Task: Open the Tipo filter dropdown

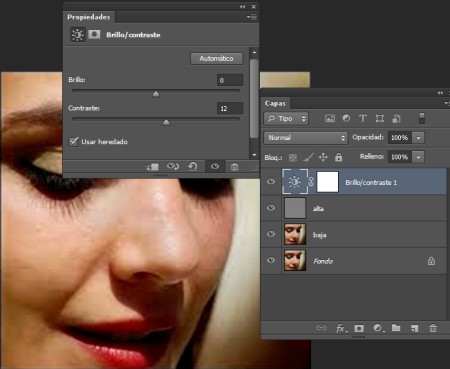Action: (x=286, y=118)
